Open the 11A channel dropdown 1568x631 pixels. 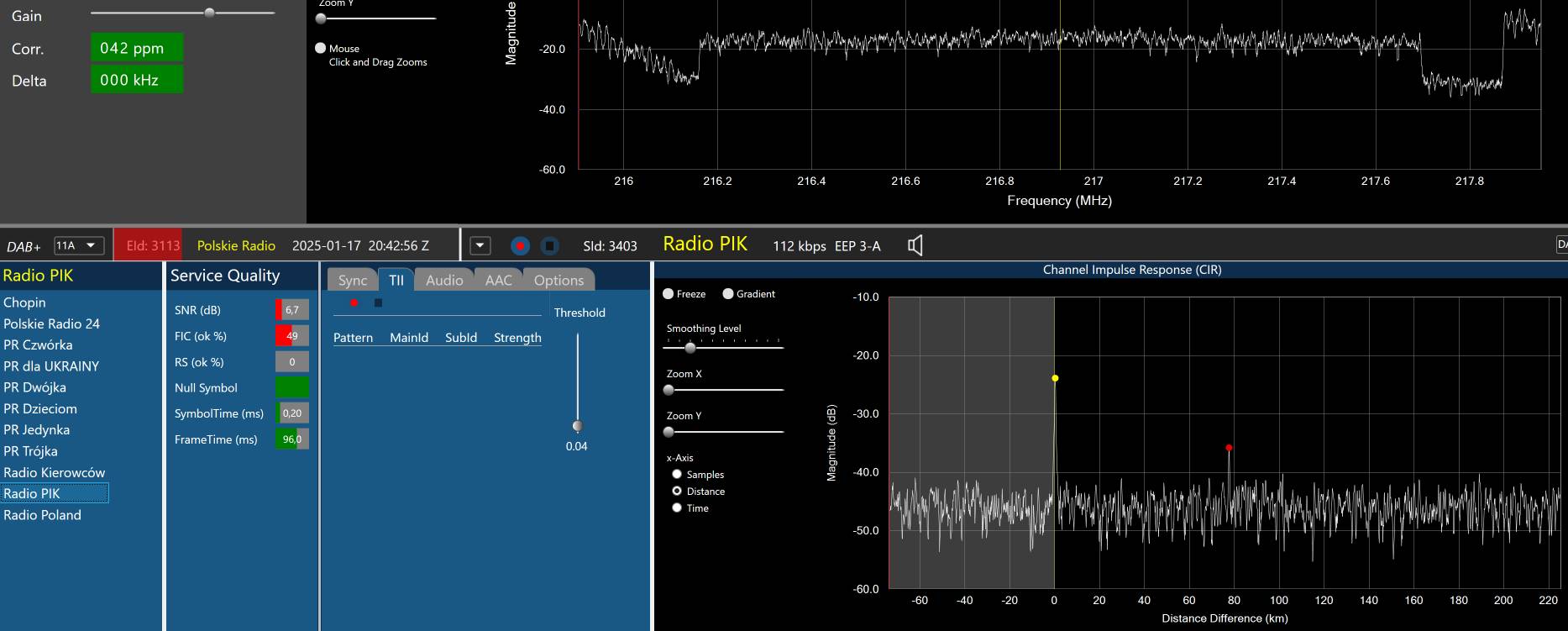point(79,245)
